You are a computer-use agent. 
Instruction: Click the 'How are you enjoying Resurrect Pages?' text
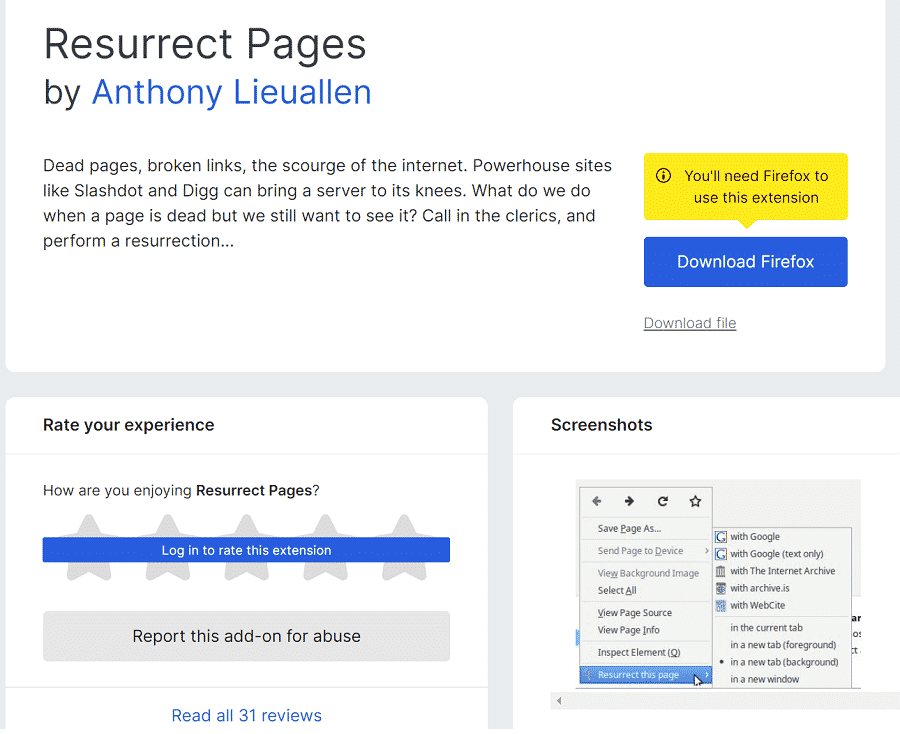click(181, 491)
